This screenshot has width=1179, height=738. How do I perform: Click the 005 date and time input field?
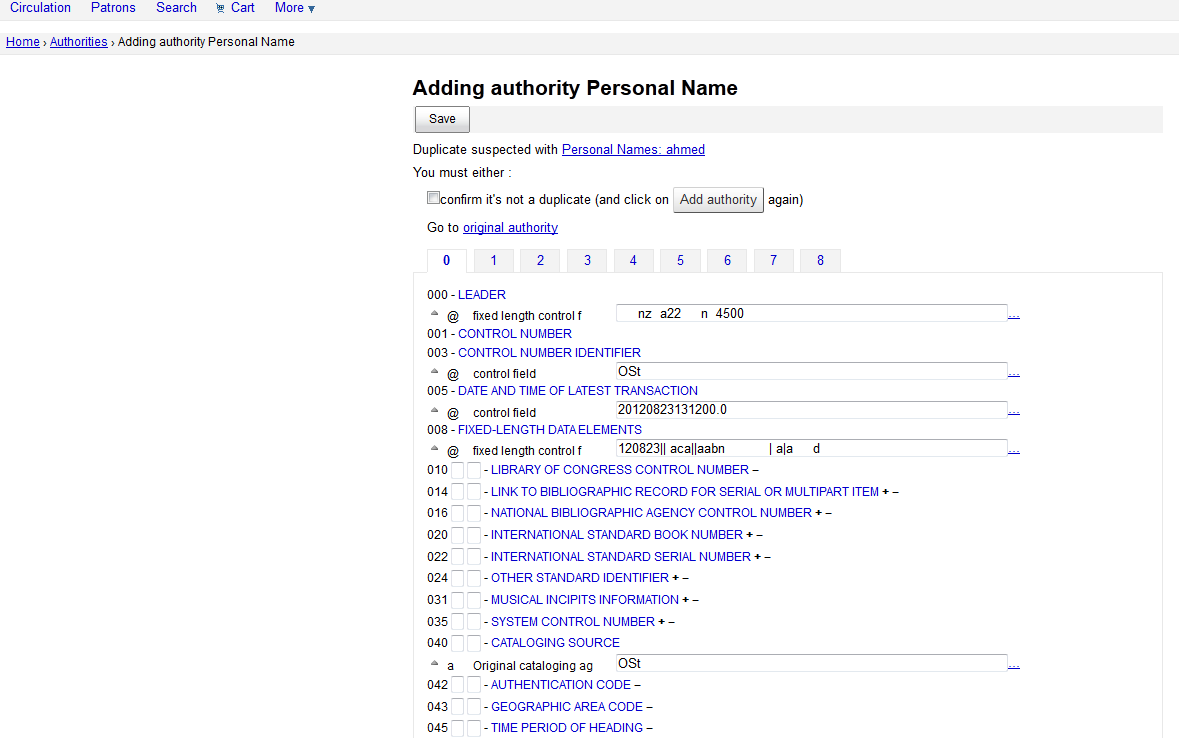tap(811, 410)
